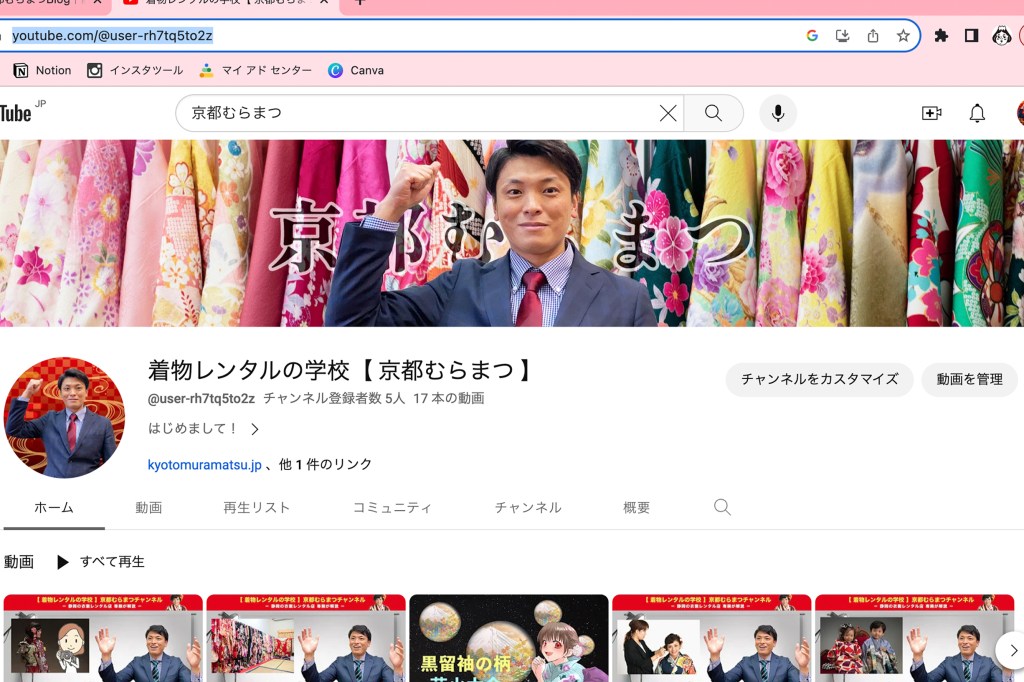Viewport: 1024px width, 682px height.
Task: Visit the kyotomuramatsu.jp link
Action: point(204,464)
